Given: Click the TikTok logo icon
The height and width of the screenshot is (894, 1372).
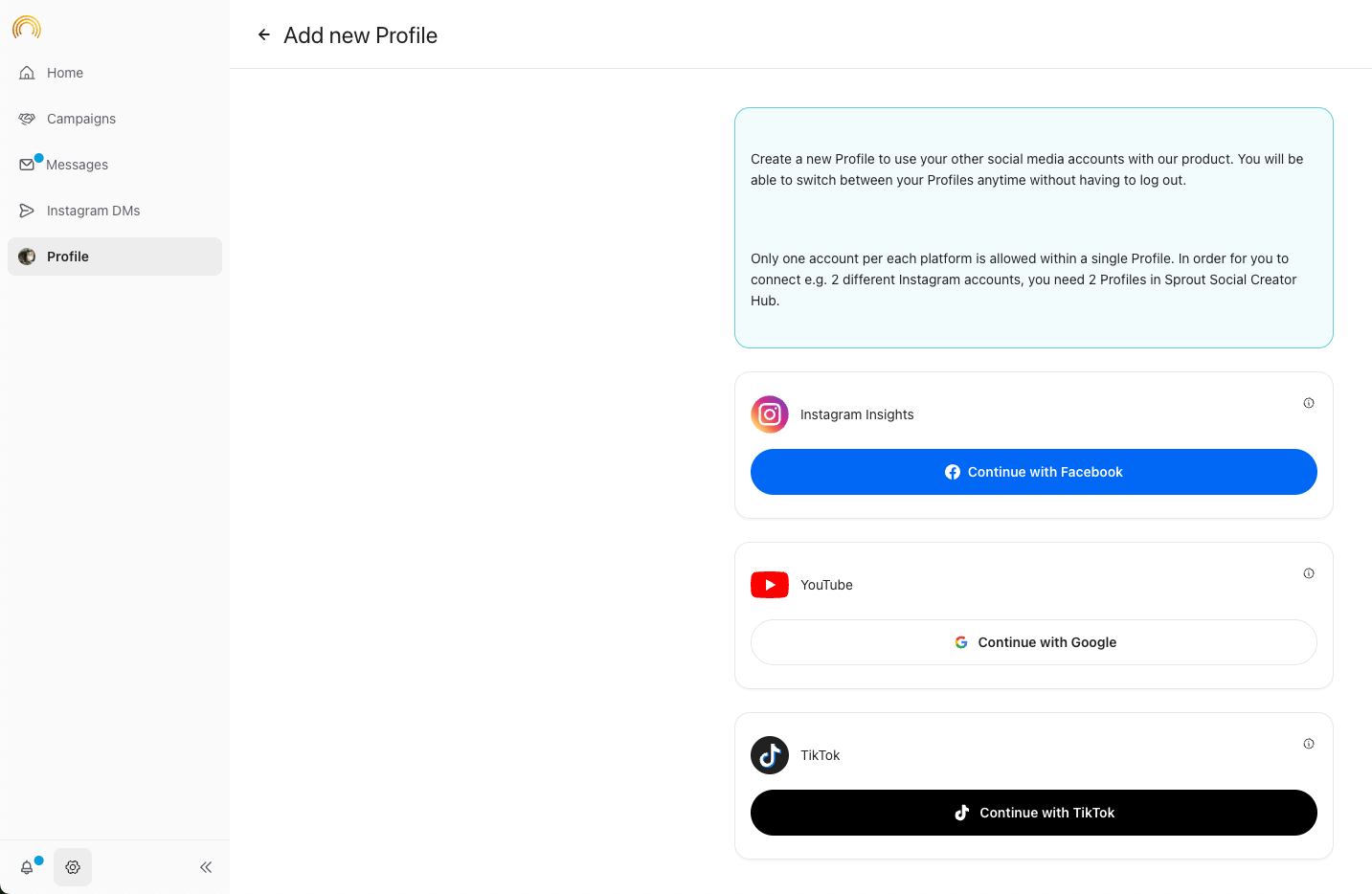Looking at the screenshot, I should [770, 755].
